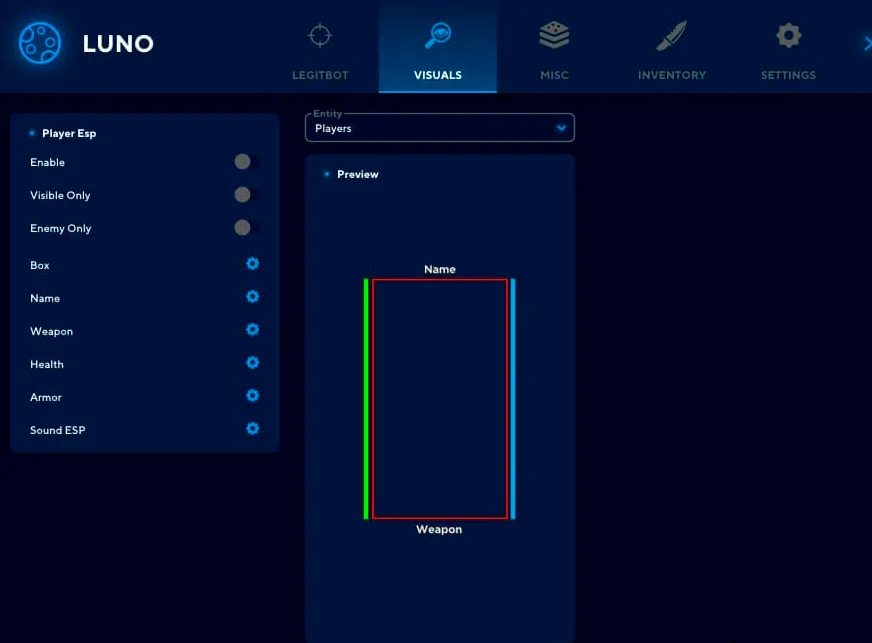Open Sound ESP settings gear
The height and width of the screenshot is (643, 872).
point(252,429)
